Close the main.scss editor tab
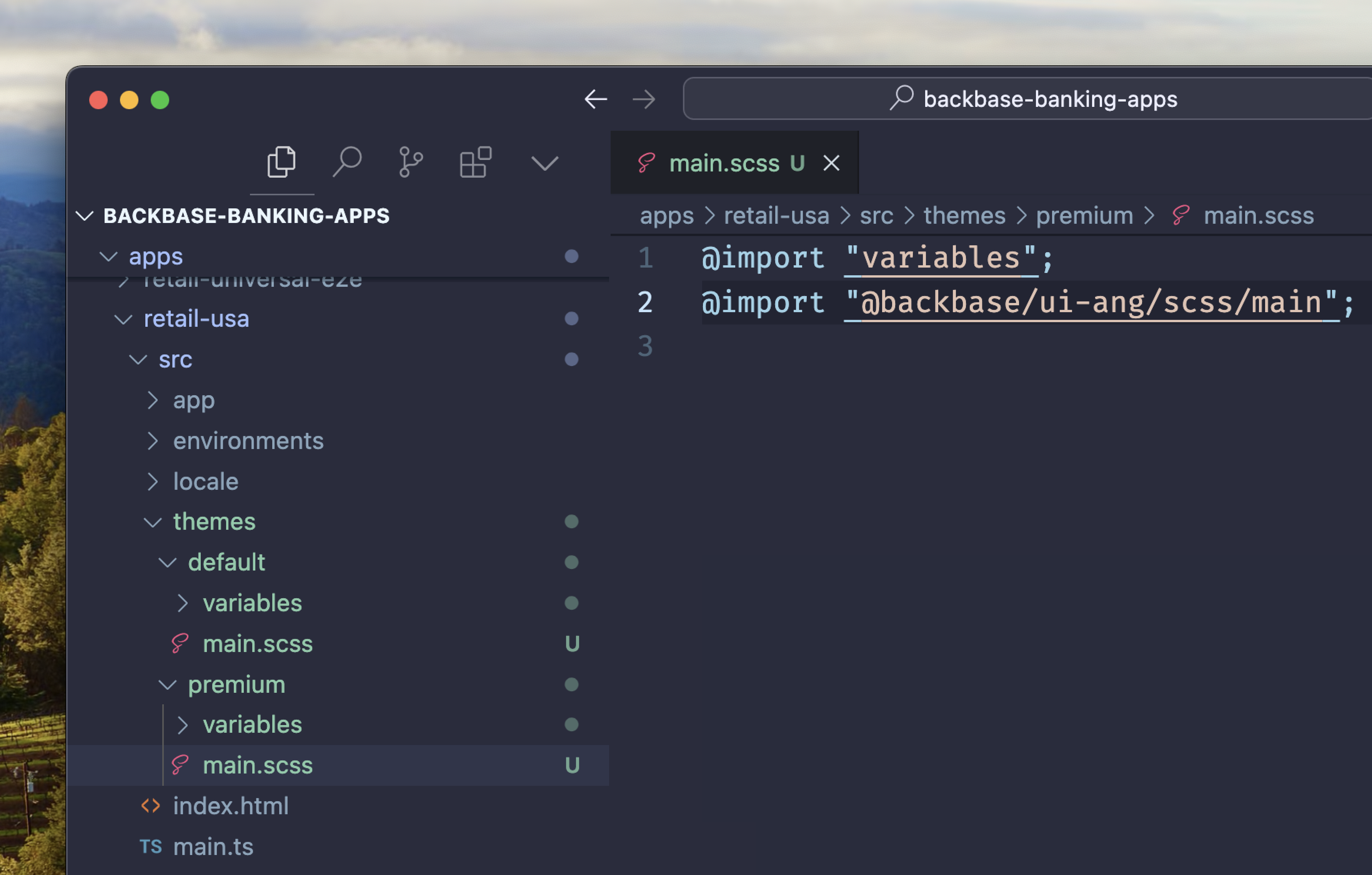 [x=831, y=163]
